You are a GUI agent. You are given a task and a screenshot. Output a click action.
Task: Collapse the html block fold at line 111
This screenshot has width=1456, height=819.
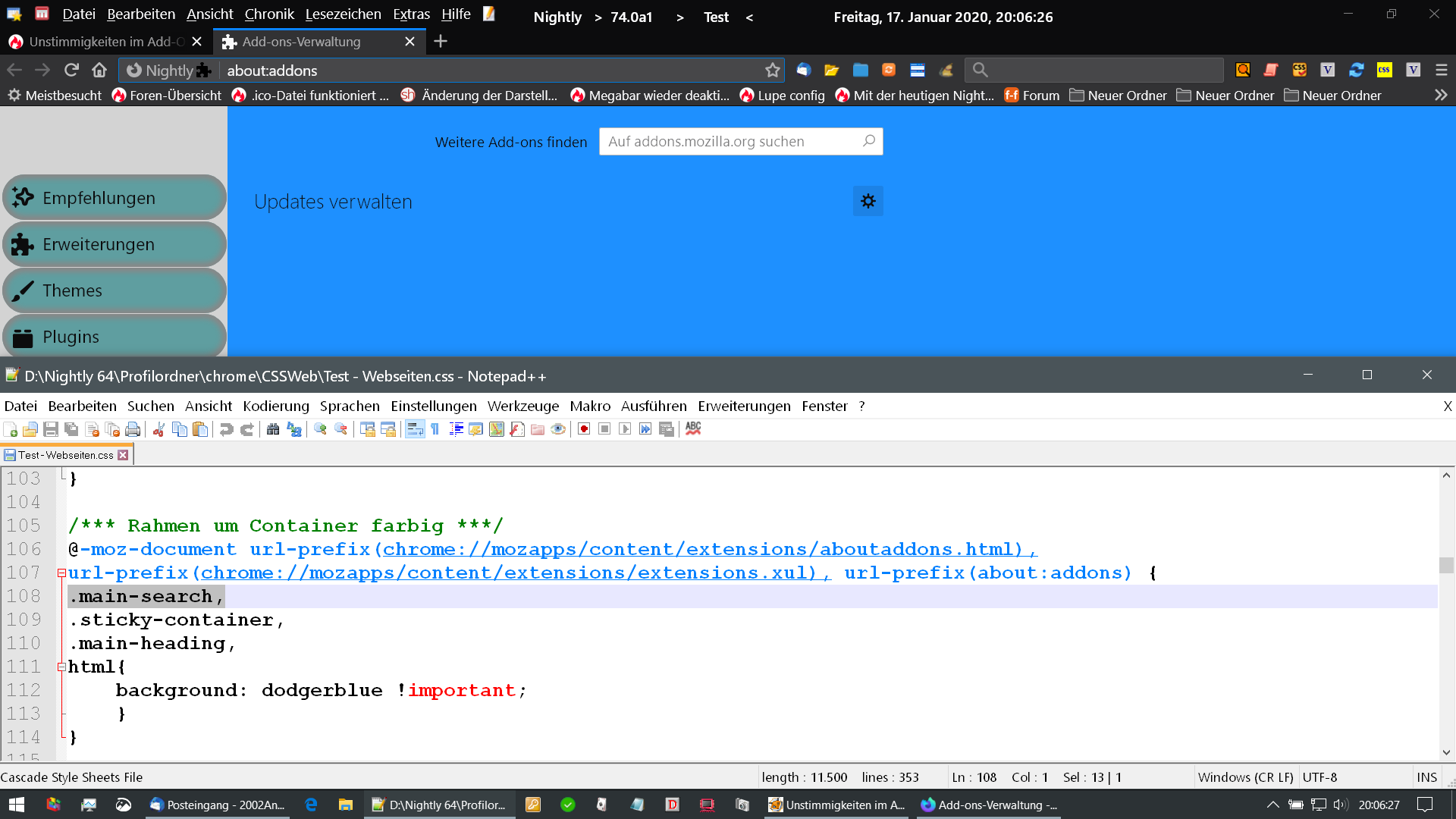point(61,667)
